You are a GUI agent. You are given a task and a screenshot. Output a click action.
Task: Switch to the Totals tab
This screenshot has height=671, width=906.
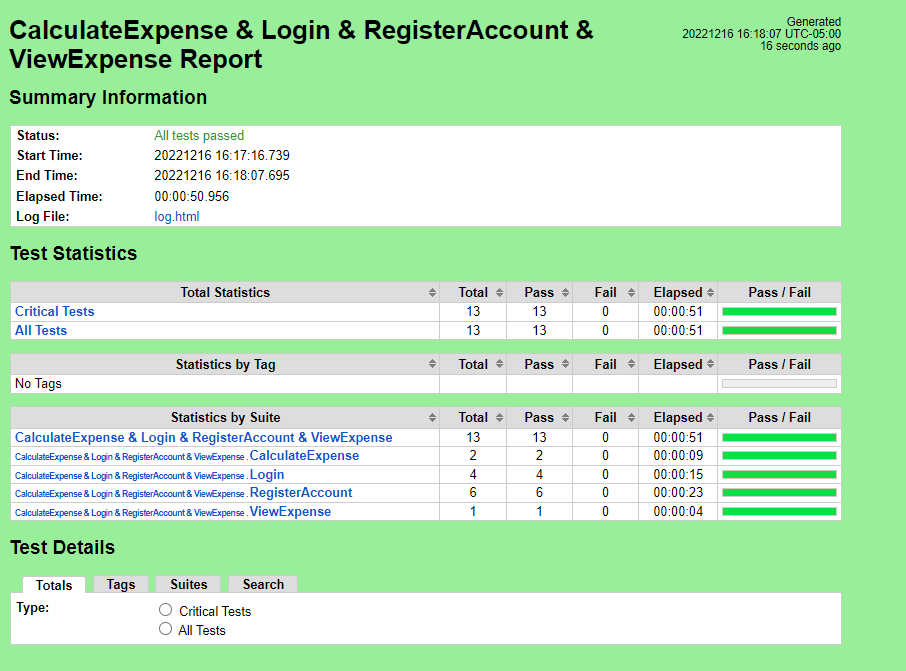tap(54, 585)
